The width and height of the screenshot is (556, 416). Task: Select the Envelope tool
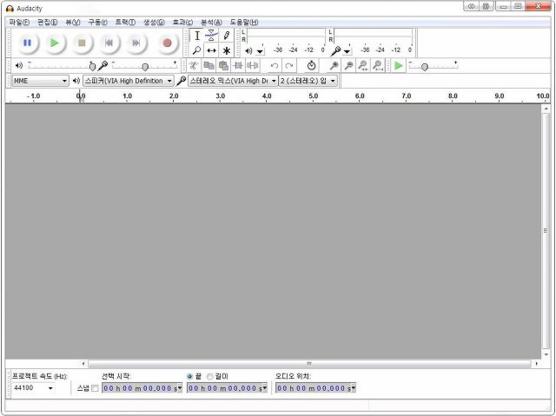(x=211, y=35)
